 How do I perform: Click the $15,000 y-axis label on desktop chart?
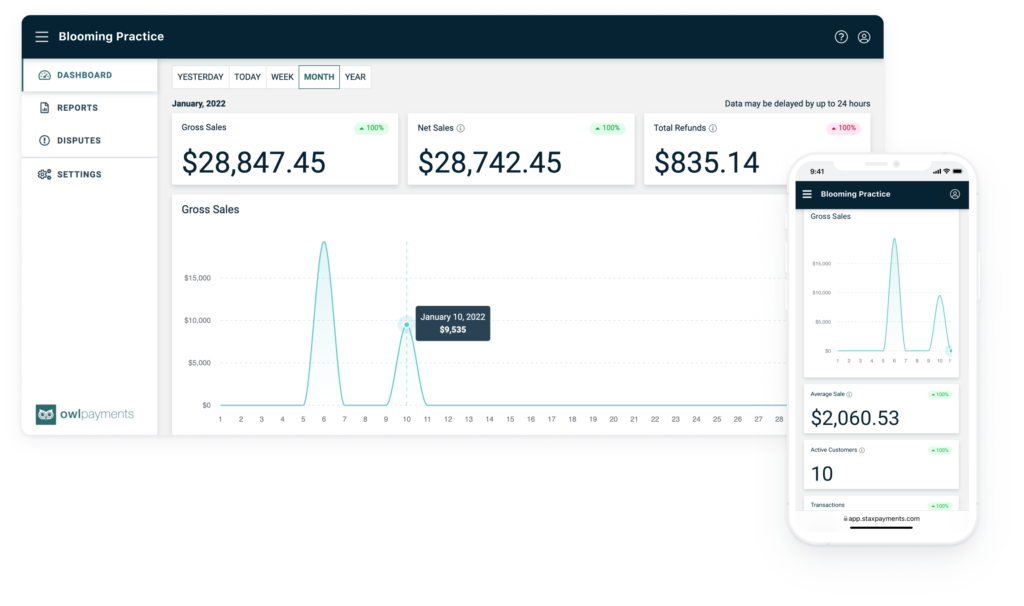tap(197, 278)
